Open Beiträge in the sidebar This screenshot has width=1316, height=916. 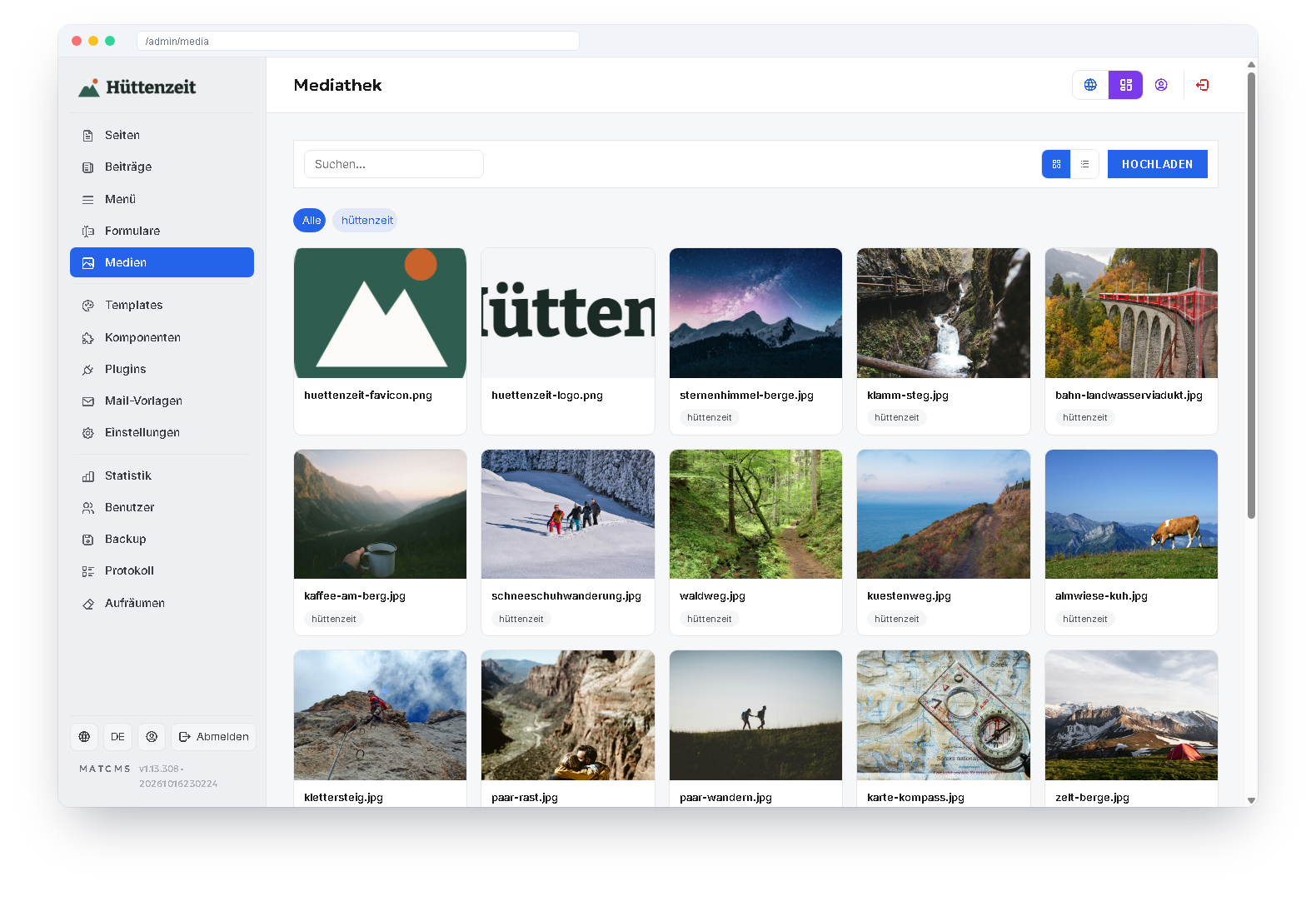click(x=162, y=167)
